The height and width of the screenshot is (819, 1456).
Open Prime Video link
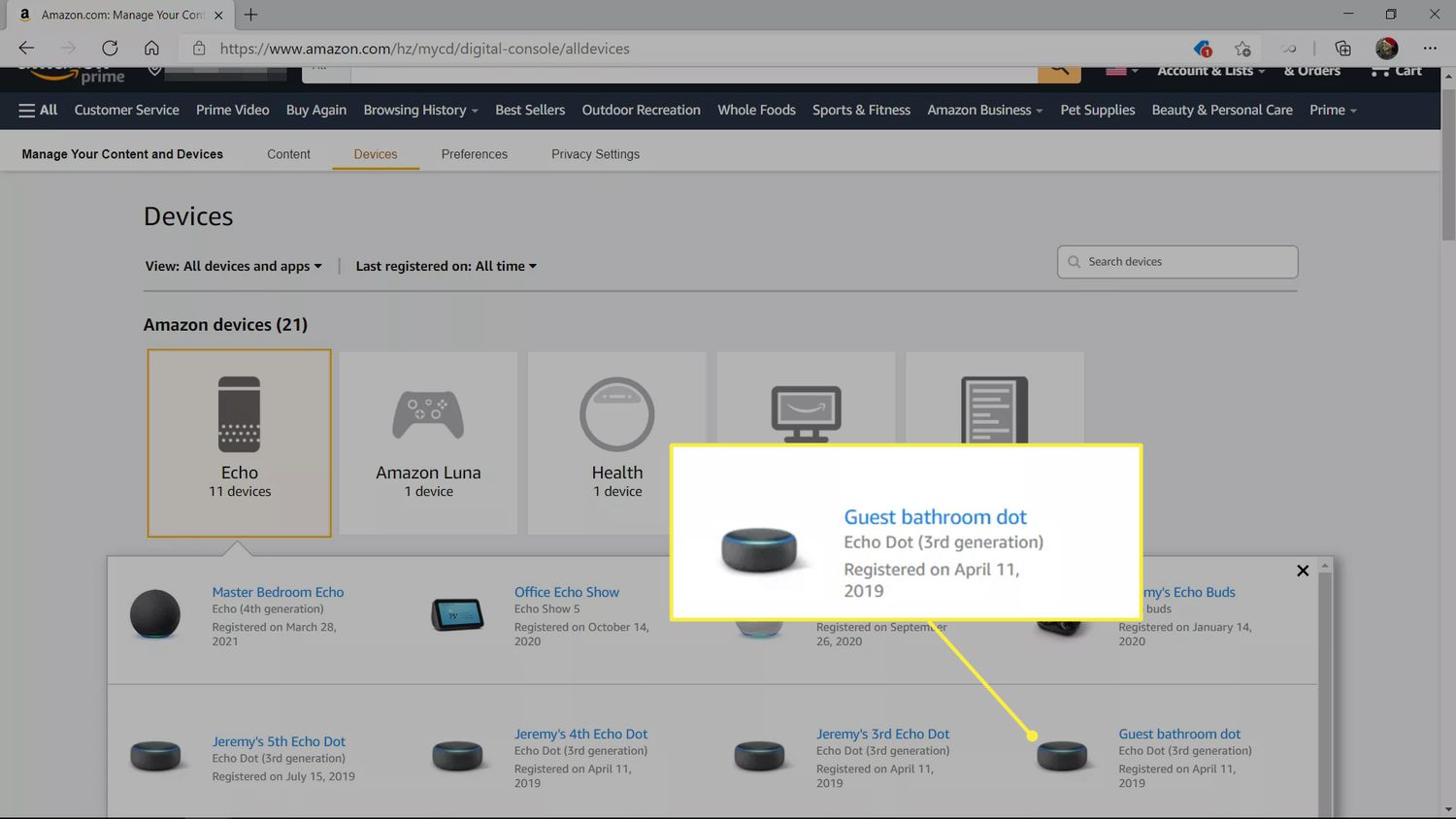point(232,111)
